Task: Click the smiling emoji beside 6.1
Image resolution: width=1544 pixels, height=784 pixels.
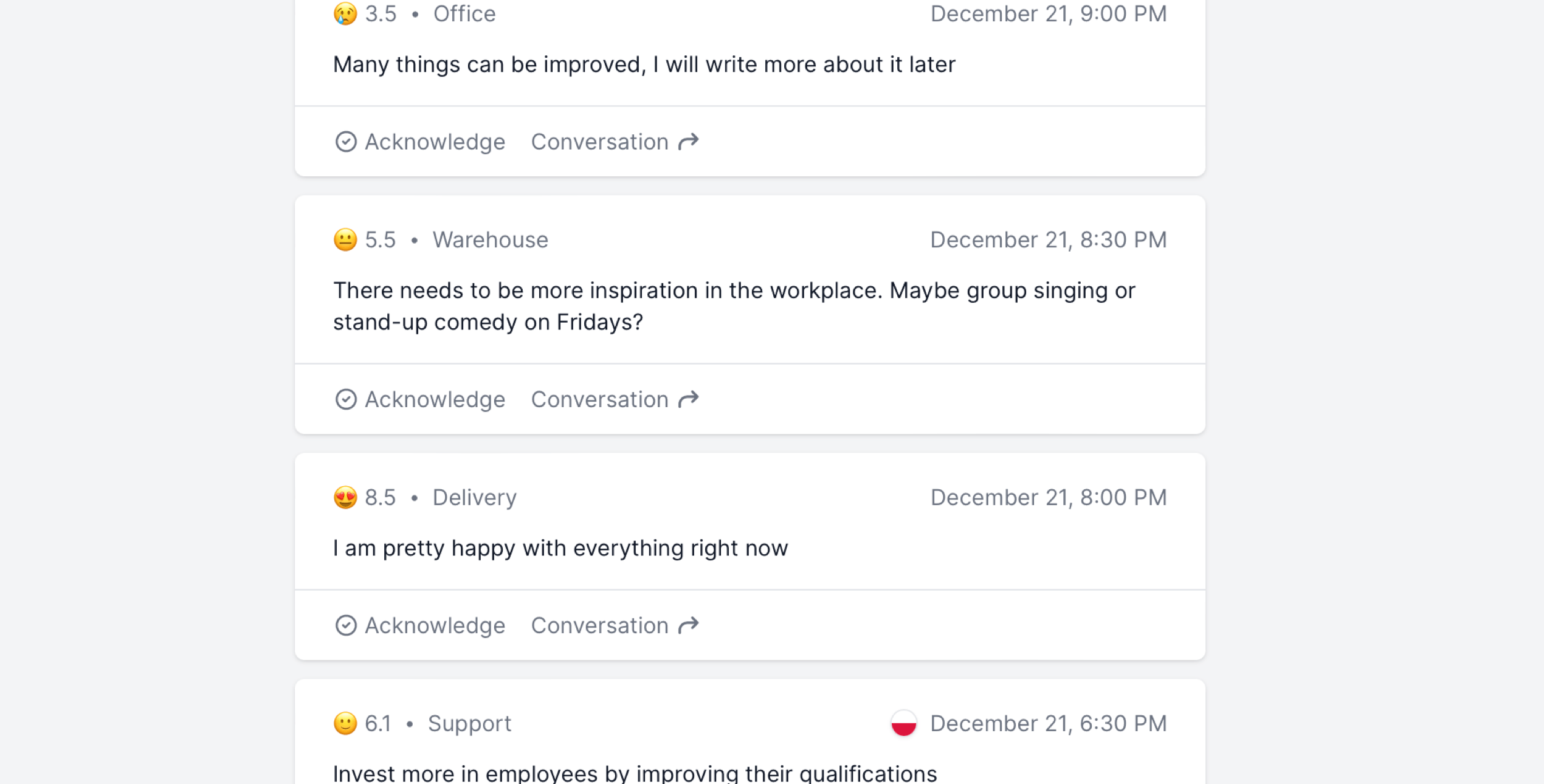Action: [x=345, y=723]
